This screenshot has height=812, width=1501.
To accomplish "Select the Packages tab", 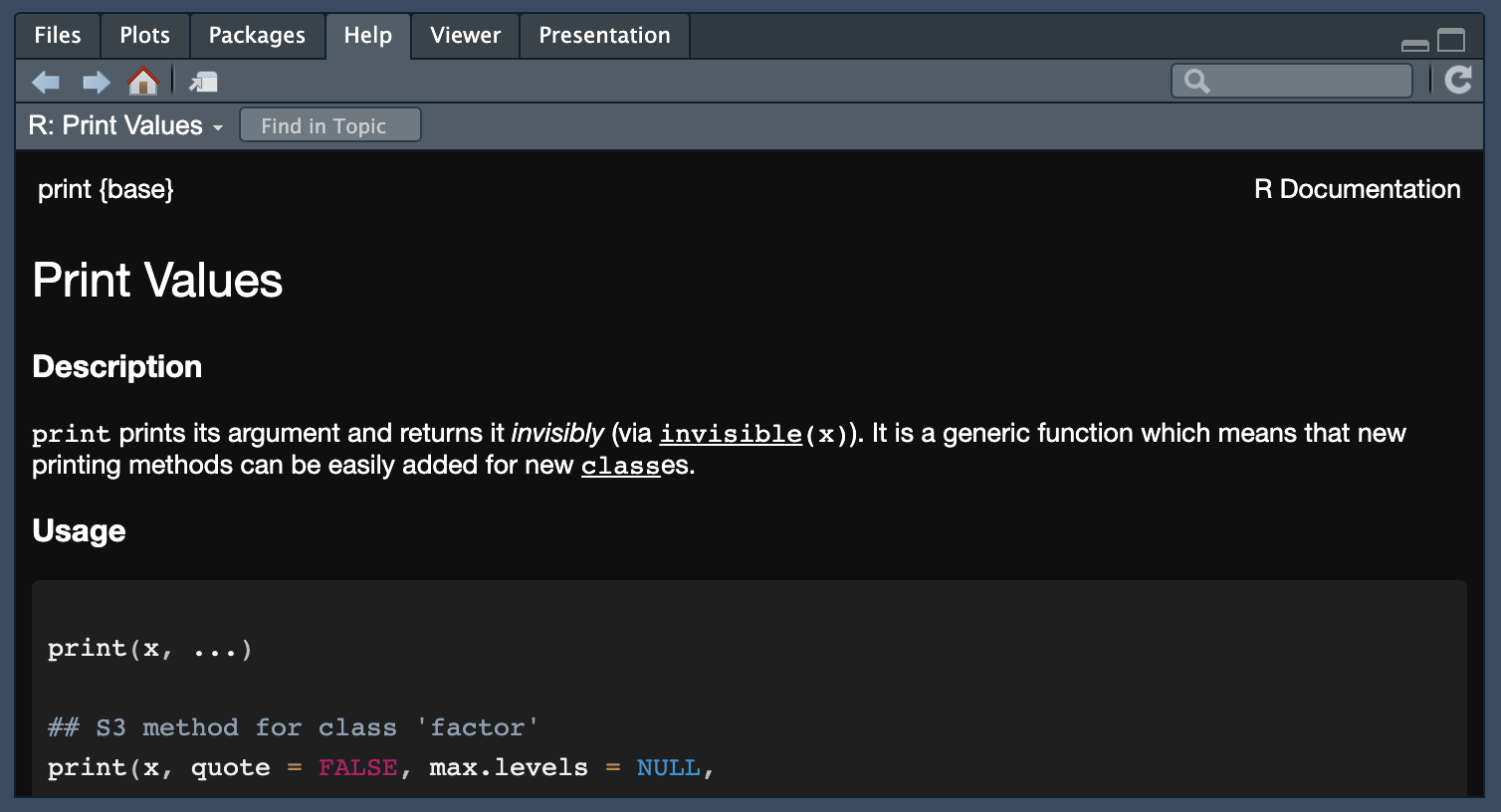I will click(257, 36).
